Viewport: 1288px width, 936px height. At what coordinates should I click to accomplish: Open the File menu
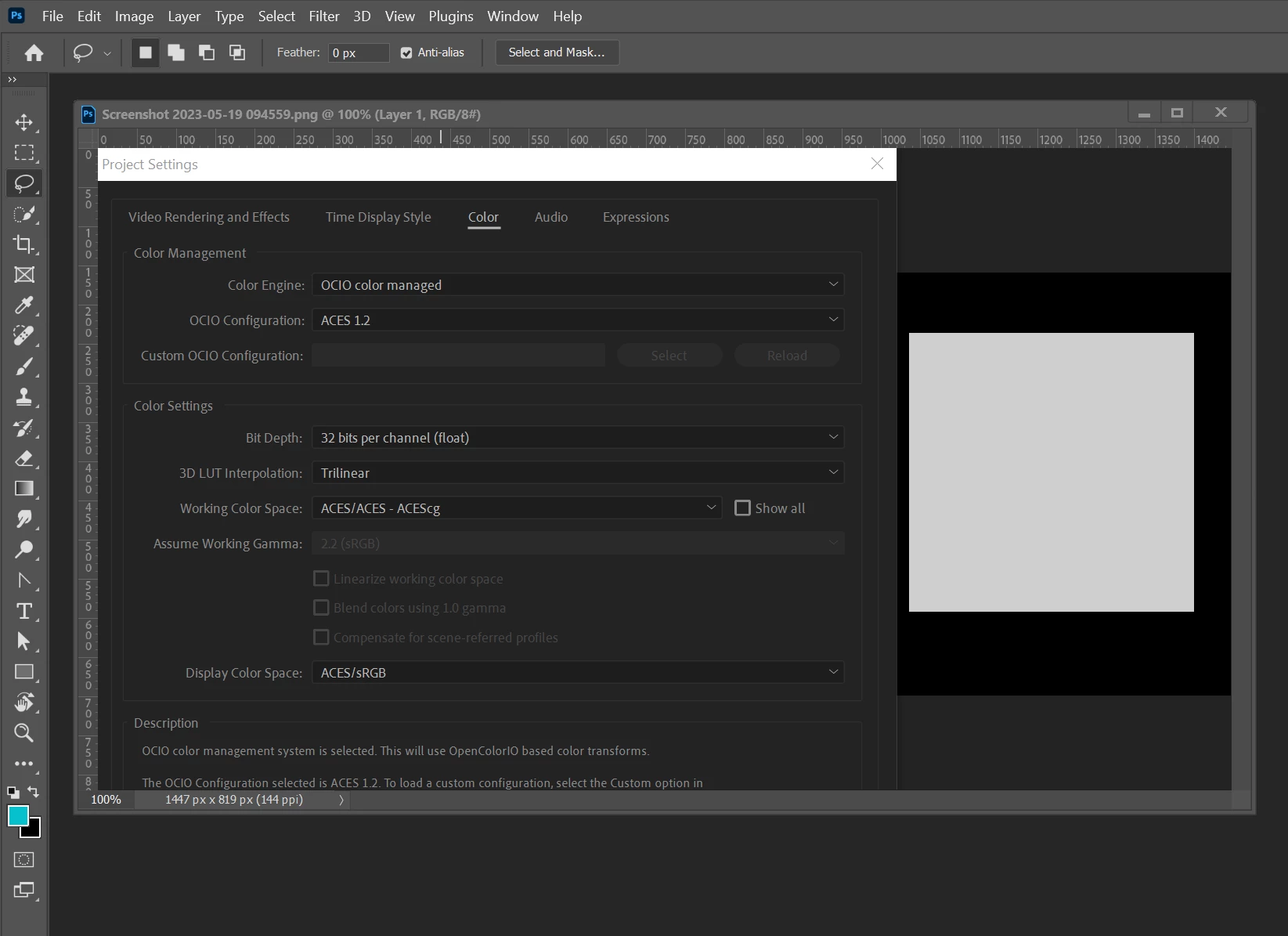pyautogui.click(x=52, y=16)
